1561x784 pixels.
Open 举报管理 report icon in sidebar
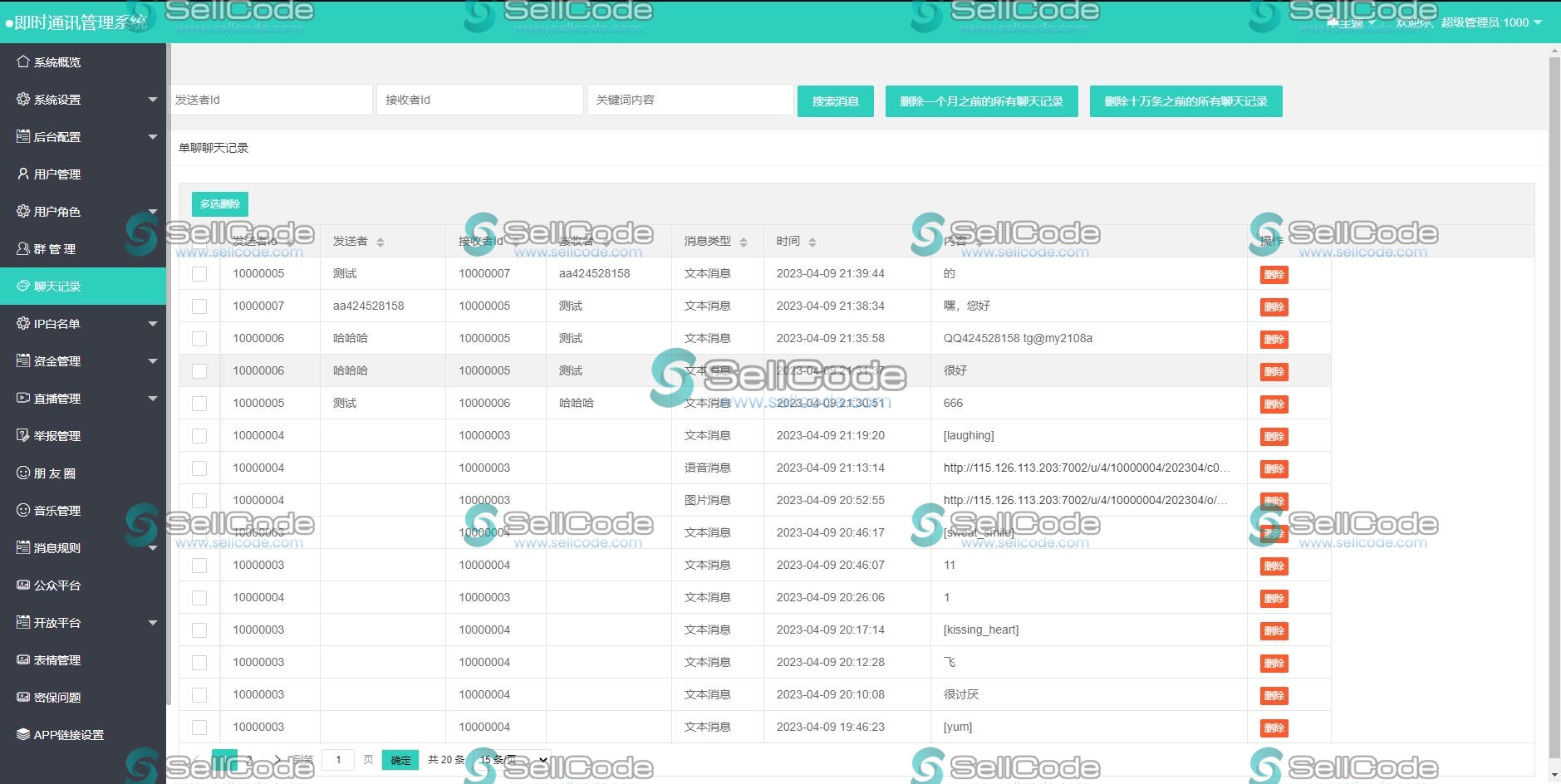(x=23, y=435)
